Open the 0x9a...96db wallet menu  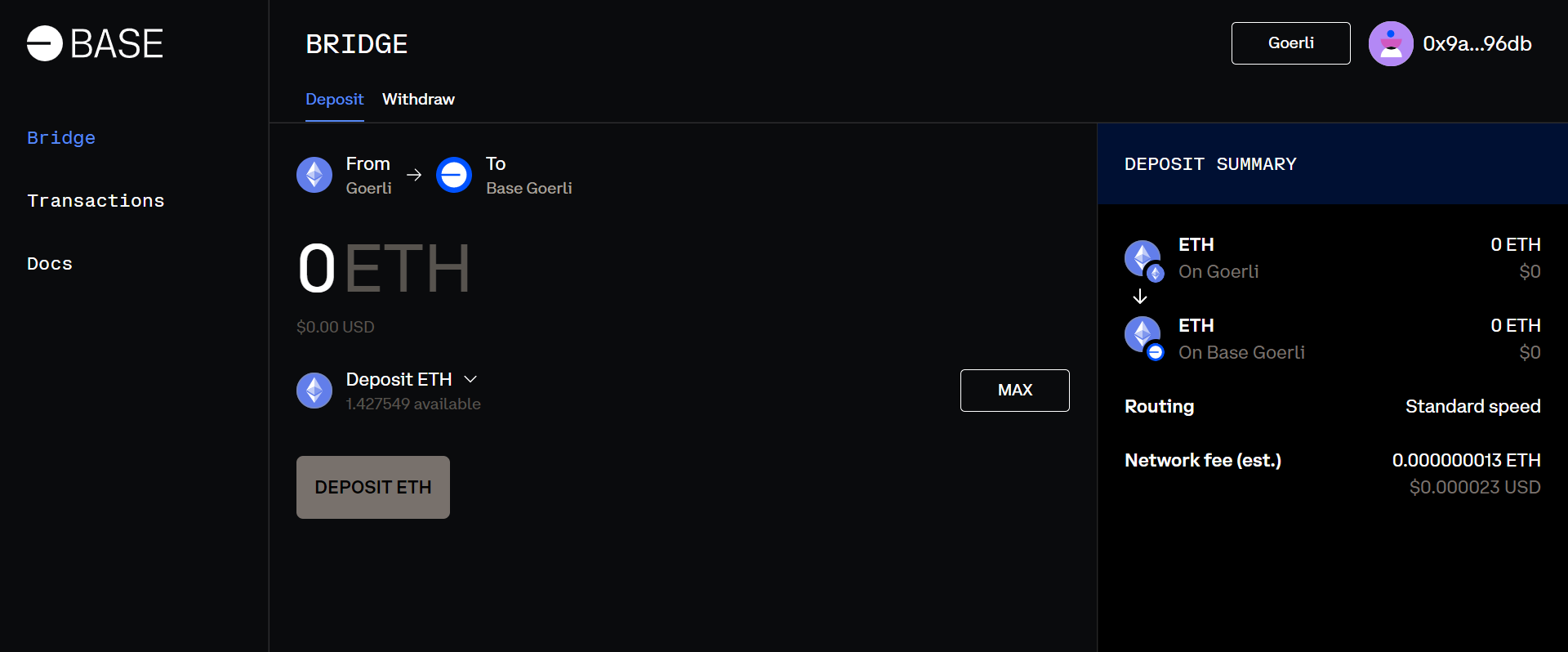[1477, 43]
